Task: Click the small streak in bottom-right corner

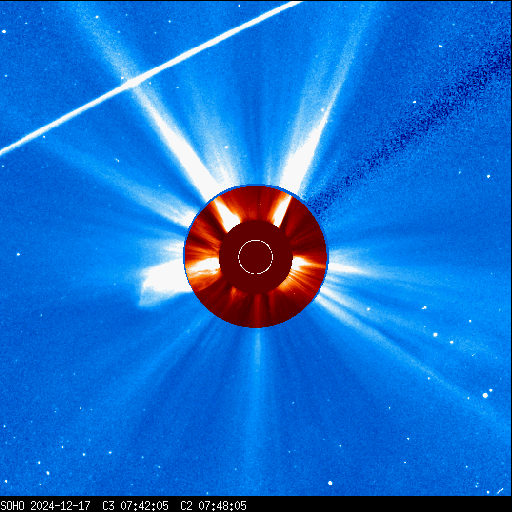Action: (500, 491)
